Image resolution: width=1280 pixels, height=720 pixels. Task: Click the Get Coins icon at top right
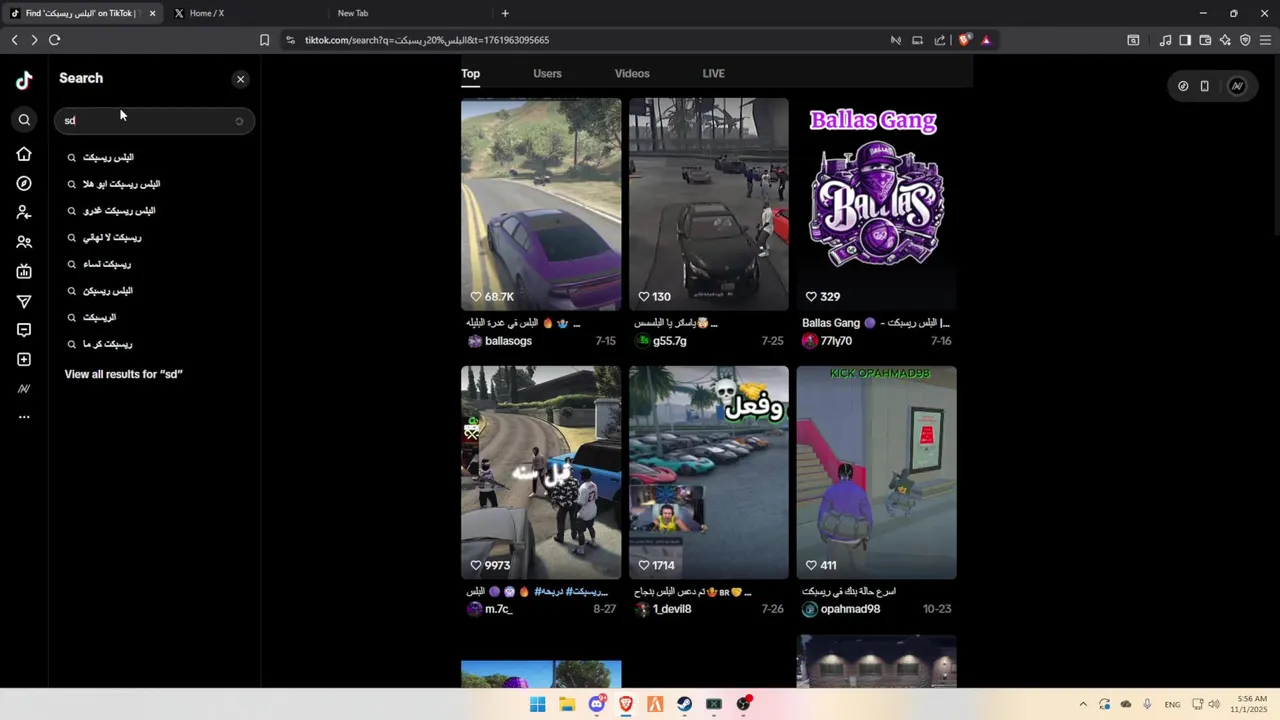pos(1183,86)
